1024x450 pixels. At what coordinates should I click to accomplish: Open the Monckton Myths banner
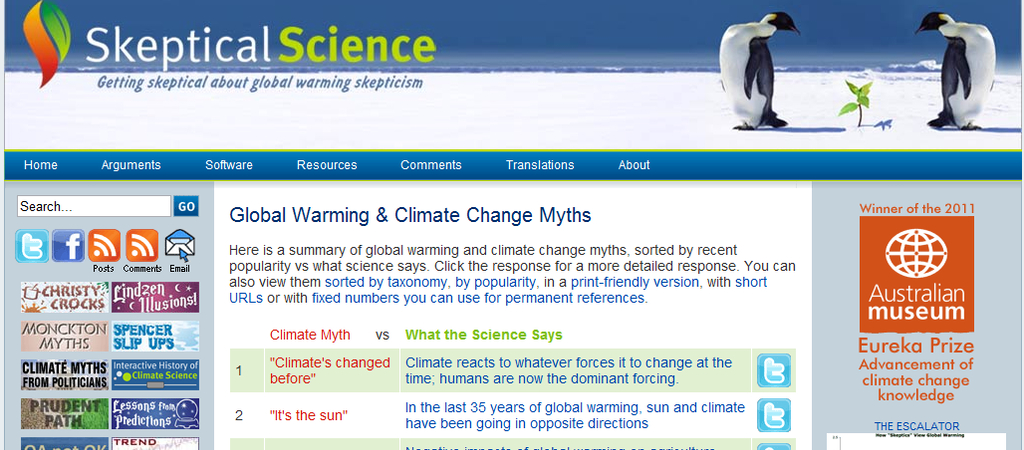coord(64,336)
